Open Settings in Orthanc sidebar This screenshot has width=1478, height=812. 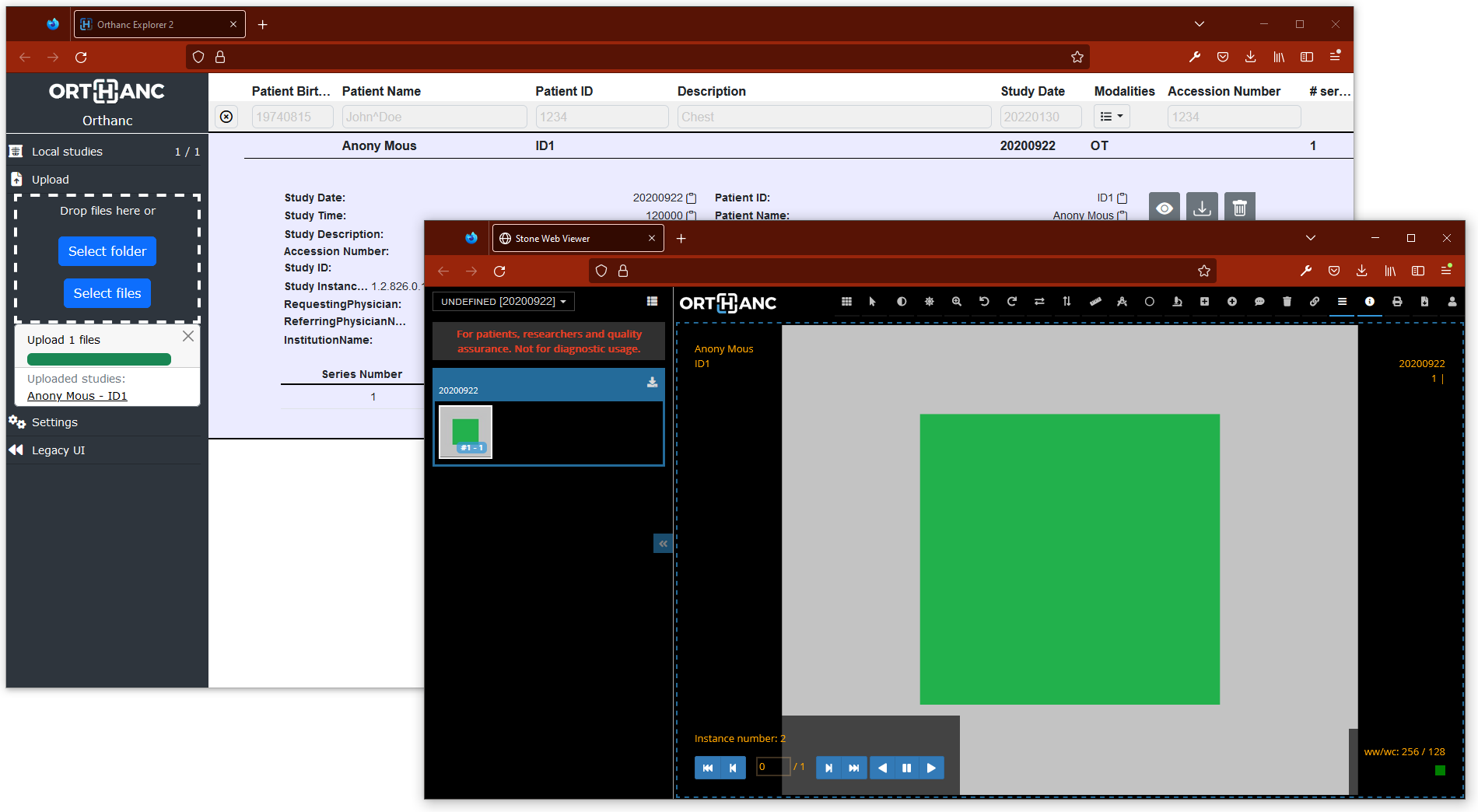coord(104,422)
